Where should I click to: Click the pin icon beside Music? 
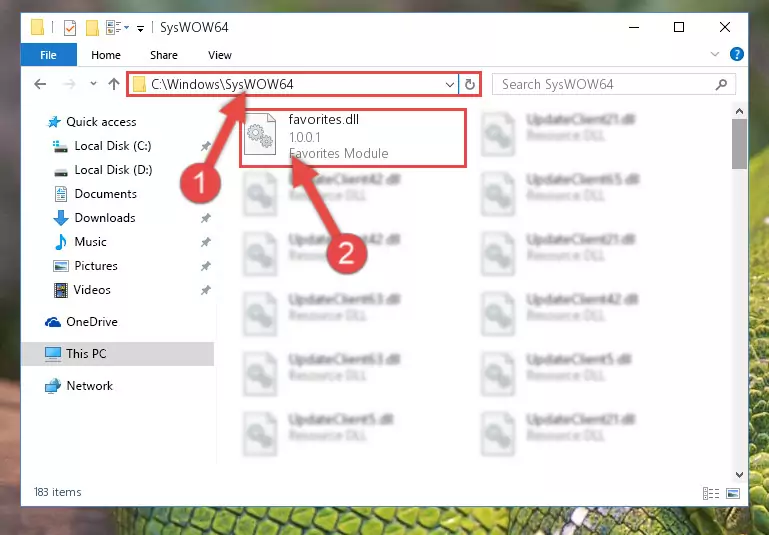point(205,242)
